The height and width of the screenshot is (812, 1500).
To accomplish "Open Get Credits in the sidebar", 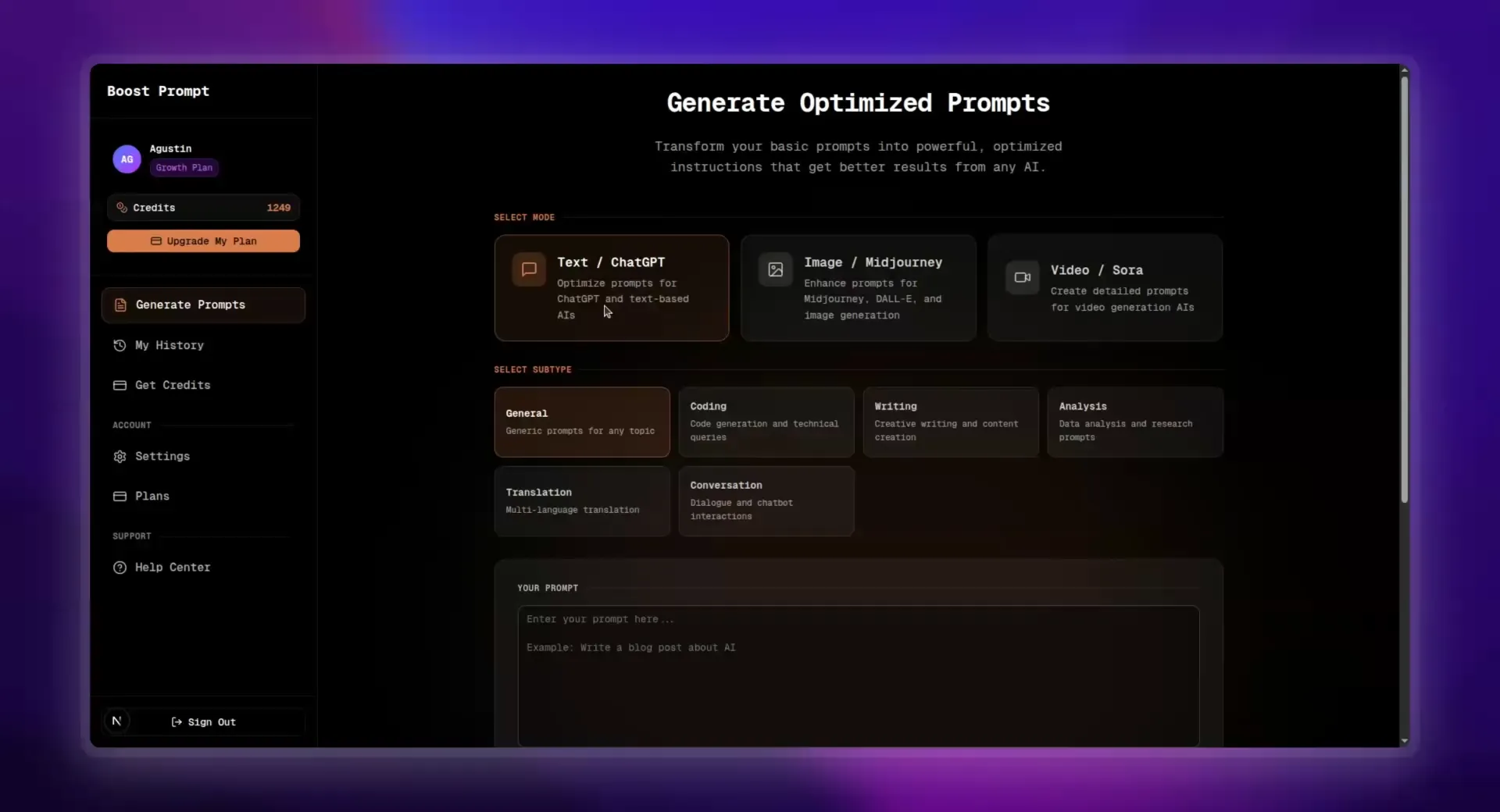I will 172,385.
